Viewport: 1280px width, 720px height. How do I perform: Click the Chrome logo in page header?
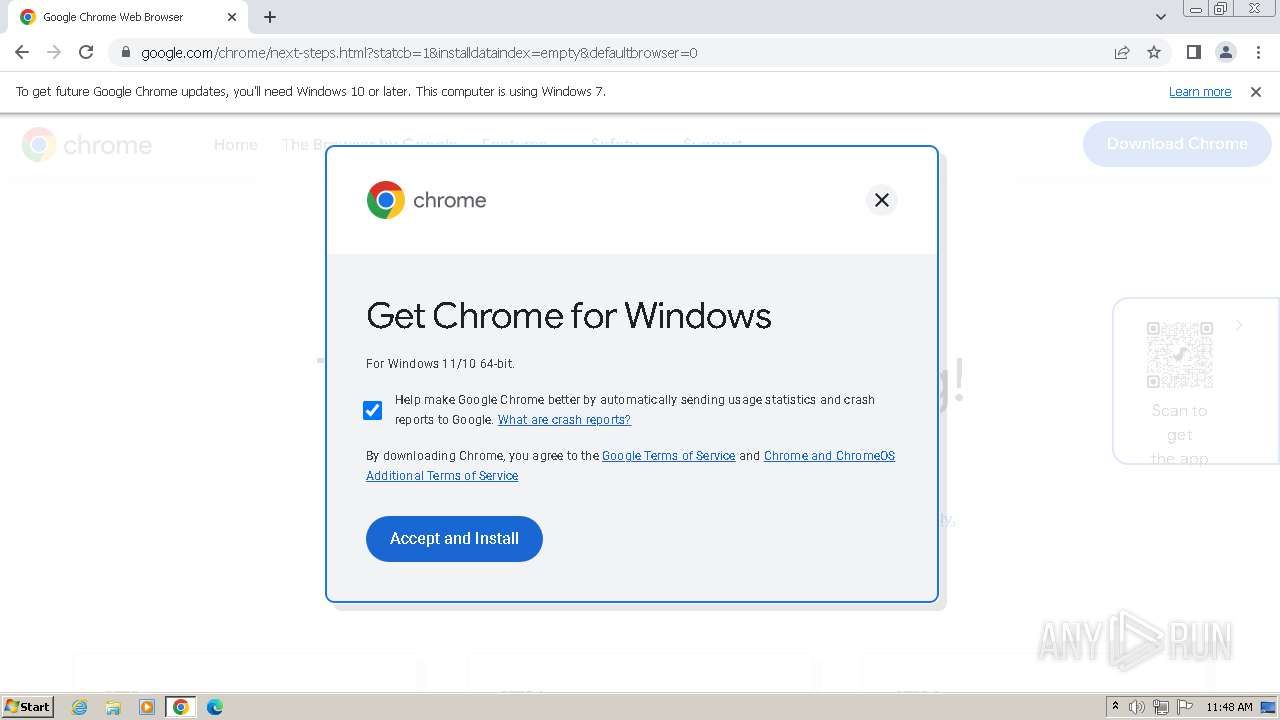pos(87,145)
